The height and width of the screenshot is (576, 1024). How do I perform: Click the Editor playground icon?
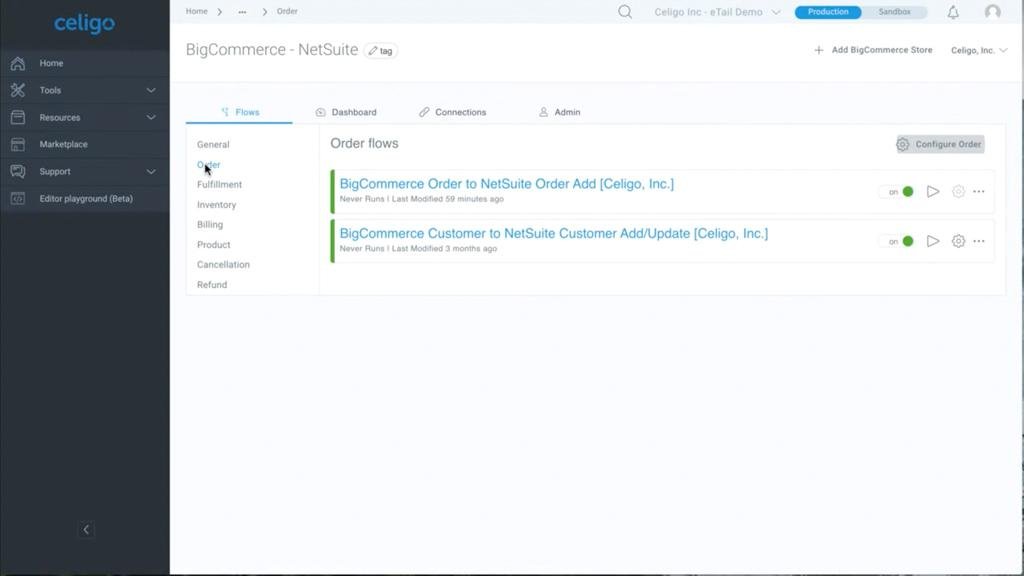(x=18, y=199)
